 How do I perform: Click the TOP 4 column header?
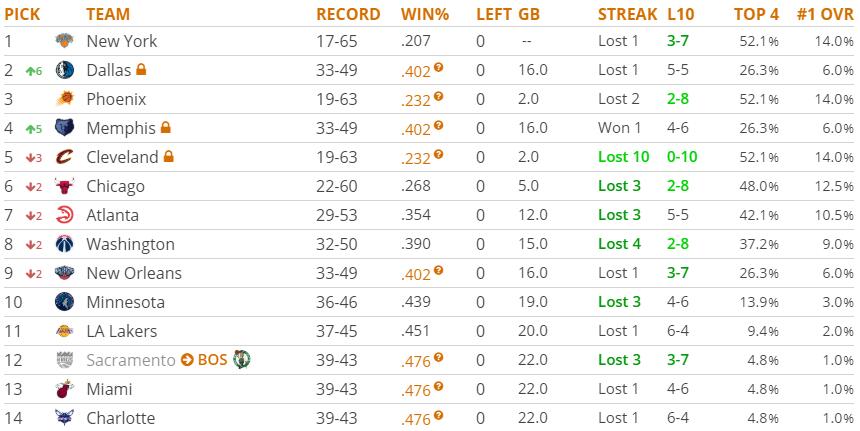pos(756,14)
